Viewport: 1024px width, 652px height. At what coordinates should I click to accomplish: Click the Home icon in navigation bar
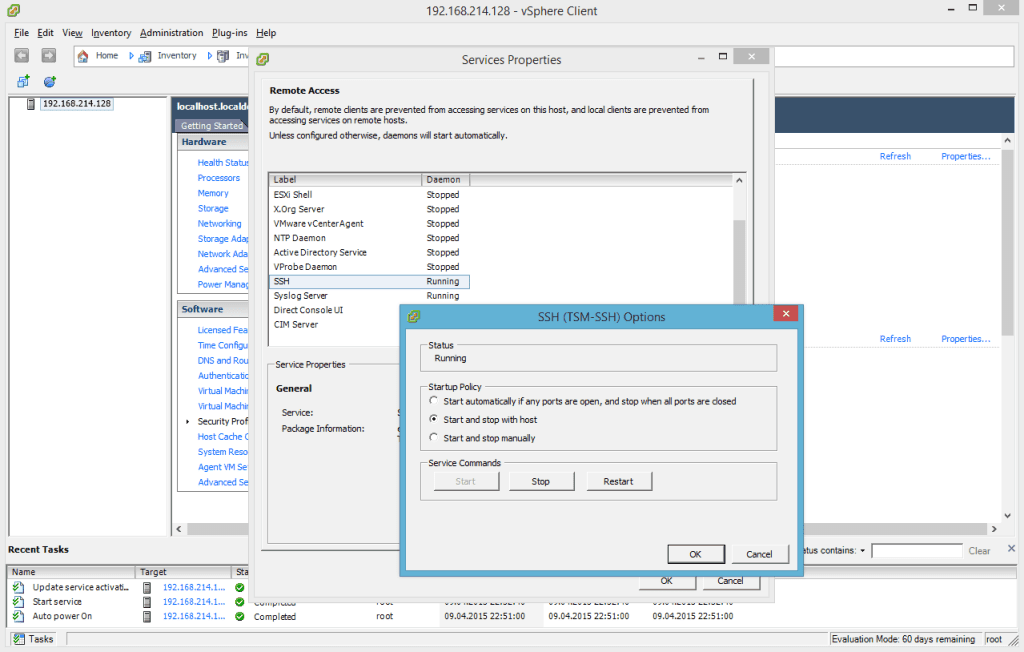pos(83,56)
